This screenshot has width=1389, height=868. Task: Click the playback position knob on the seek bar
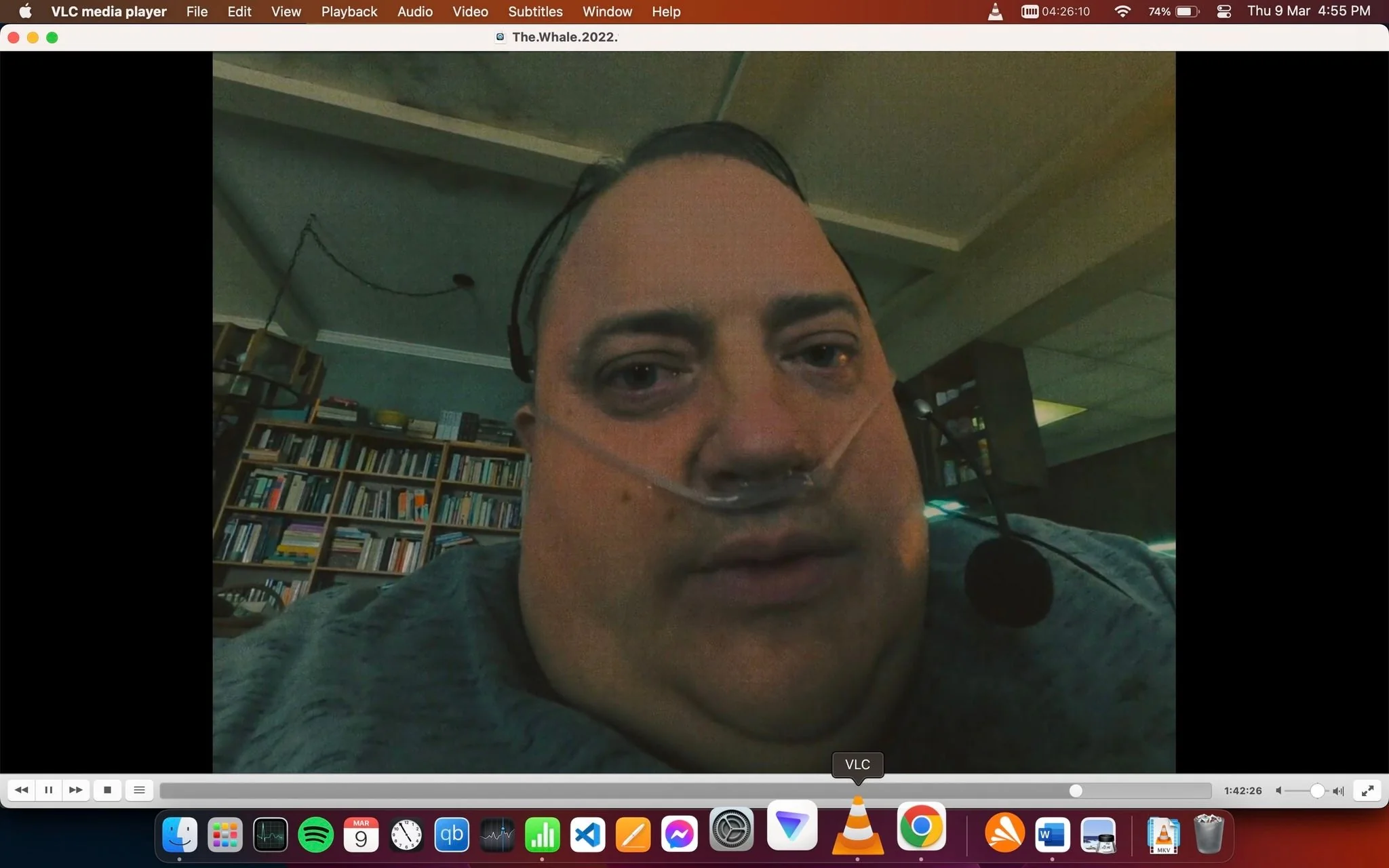[1076, 791]
